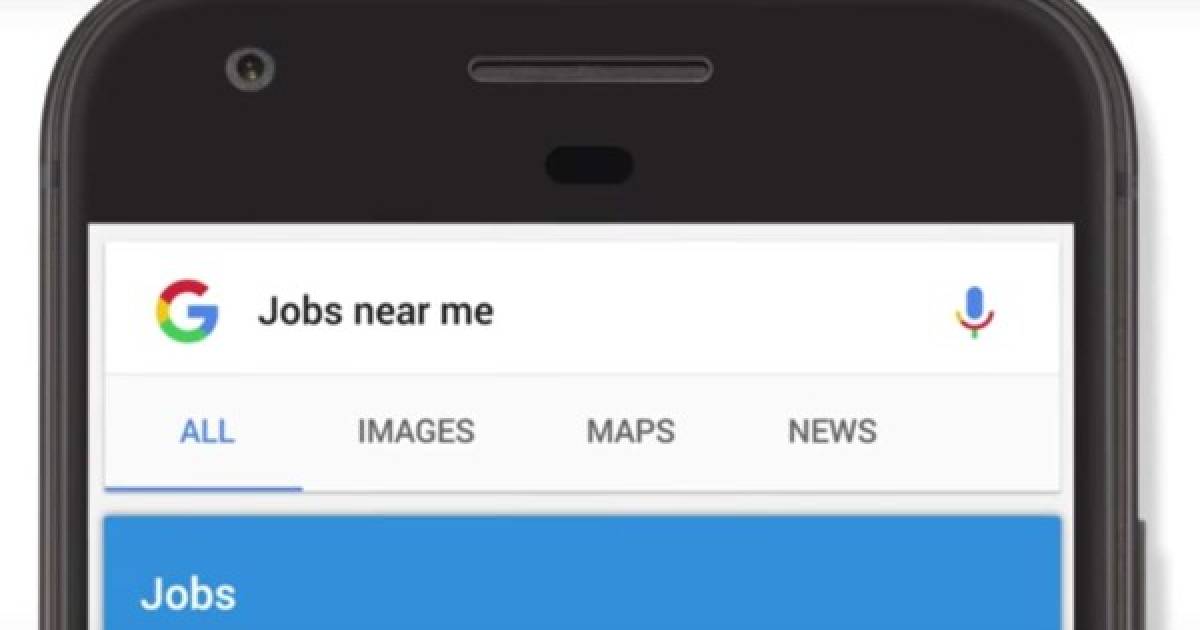1200x630 pixels.
Task: Tap the oval proximity sensor
Action: 589,165
